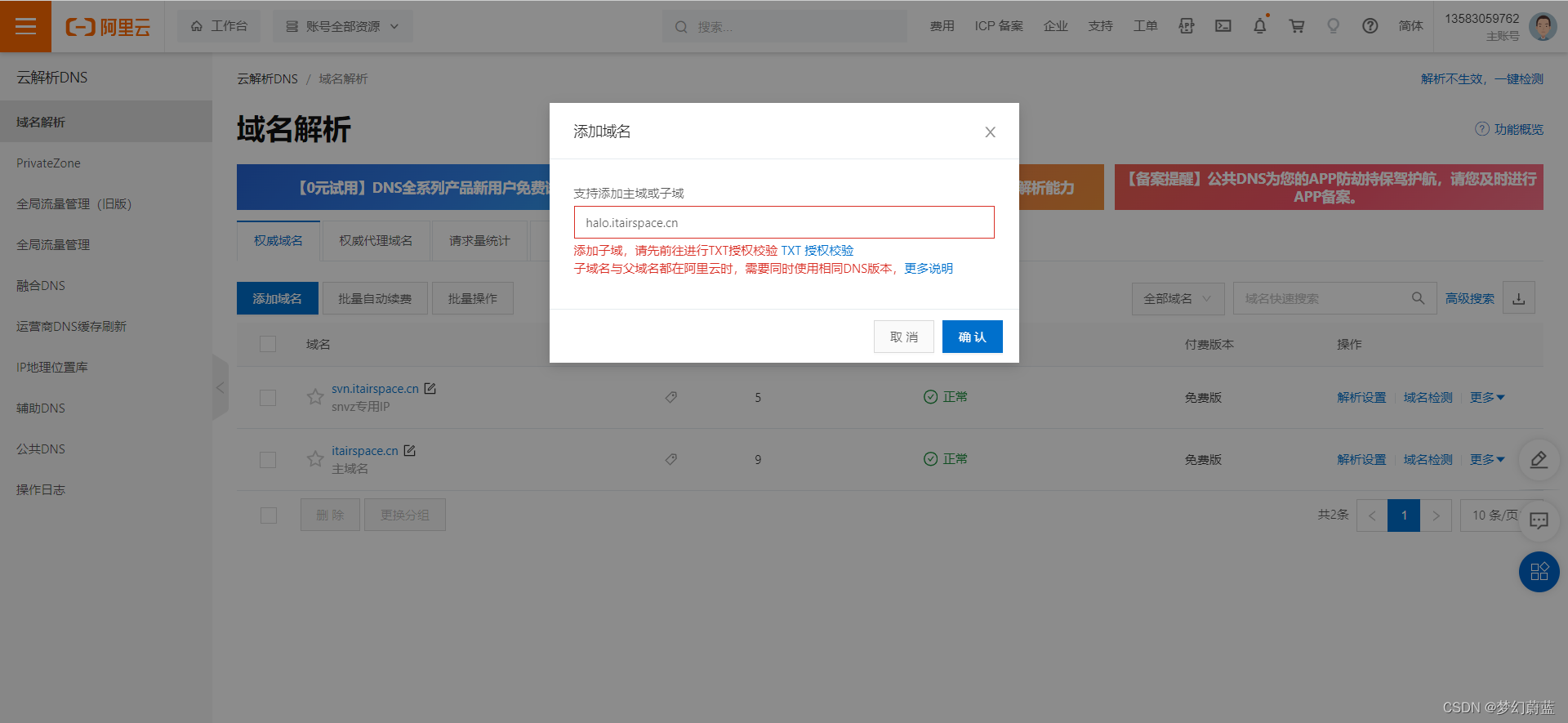Image resolution: width=1568 pixels, height=723 pixels.
Task: Open the TXT 授权校验 link
Action: (817, 251)
